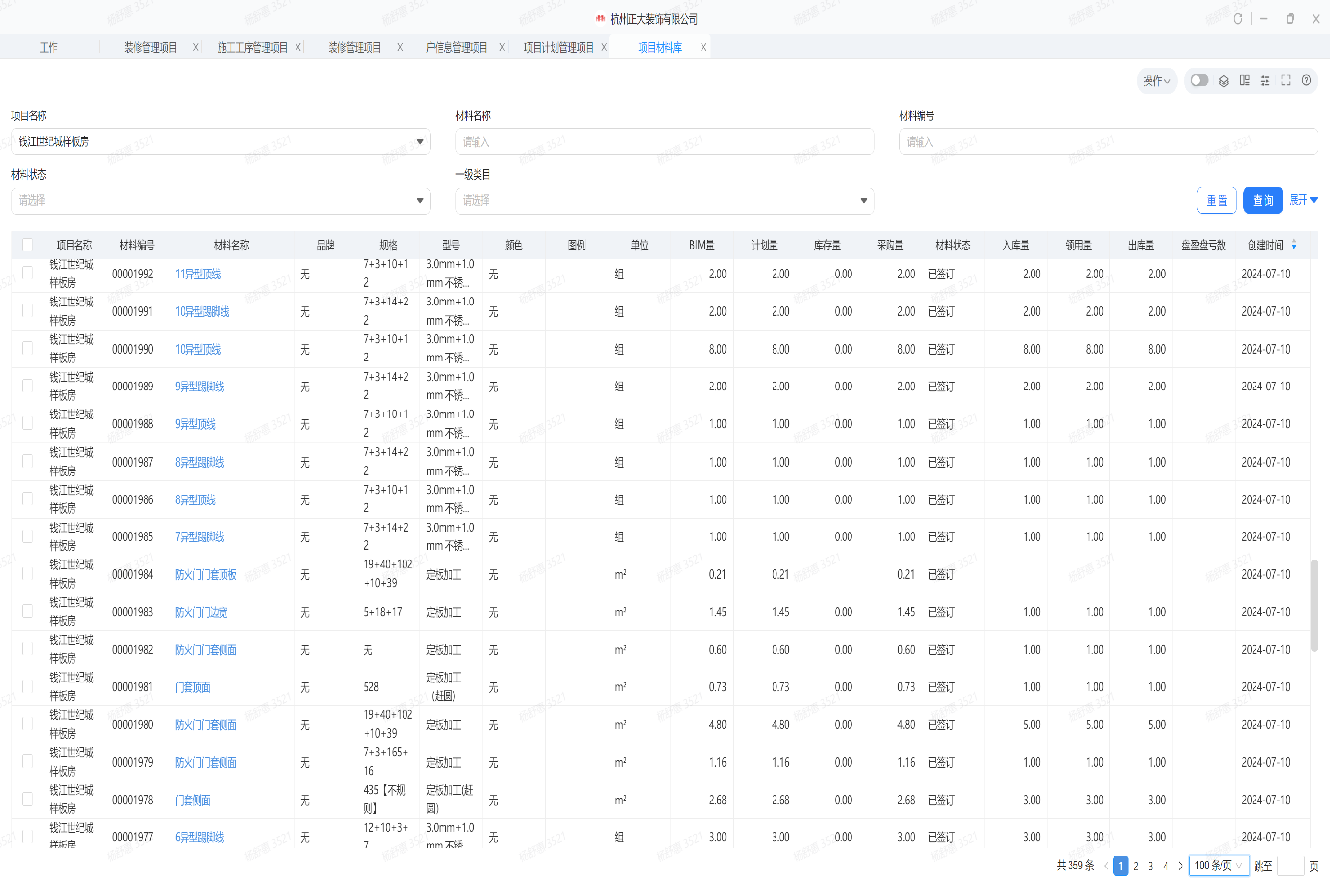Check the select-all header checkbox
This screenshot has width=1330, height=896.
[x=28, y=245]
